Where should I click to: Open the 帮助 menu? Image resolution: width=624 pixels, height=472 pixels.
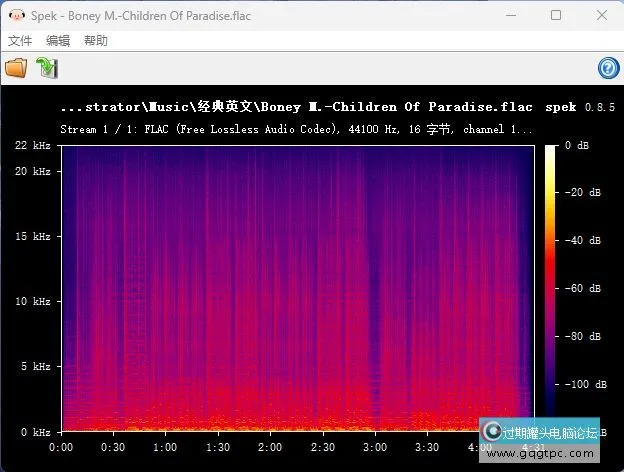coord(96,41)
